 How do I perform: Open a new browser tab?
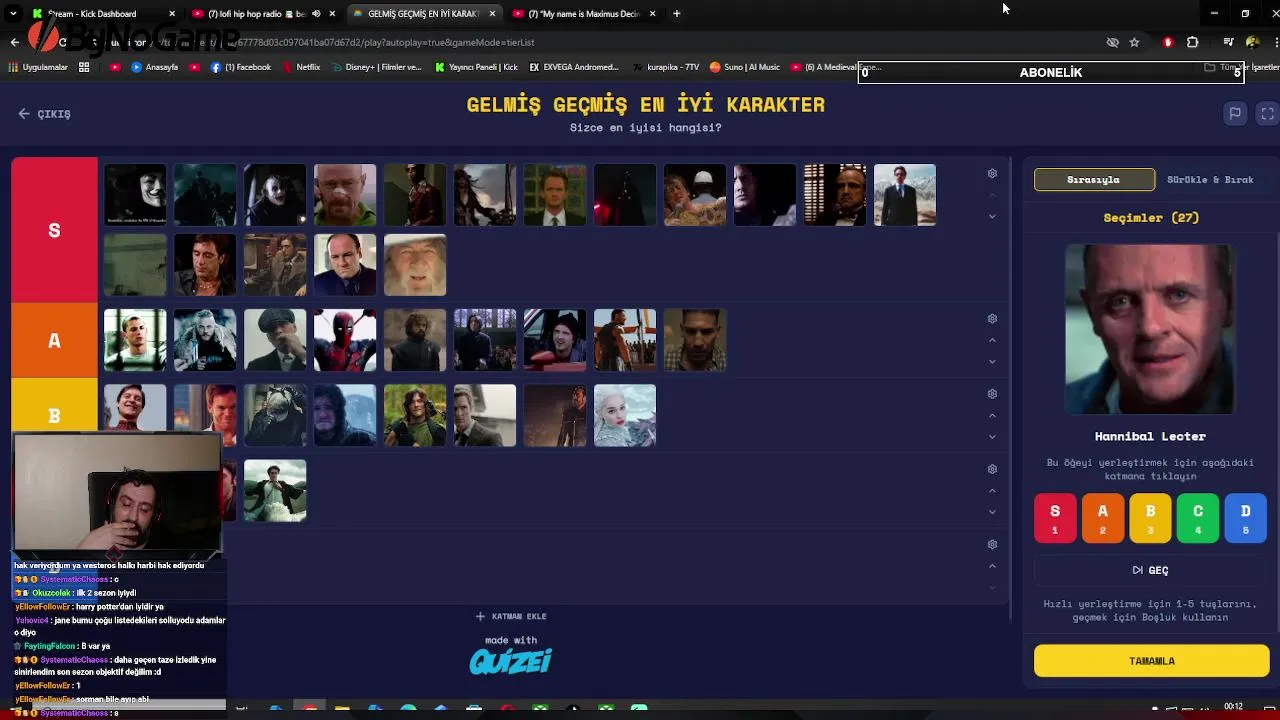pyautogui.click(x=677, y=14)
